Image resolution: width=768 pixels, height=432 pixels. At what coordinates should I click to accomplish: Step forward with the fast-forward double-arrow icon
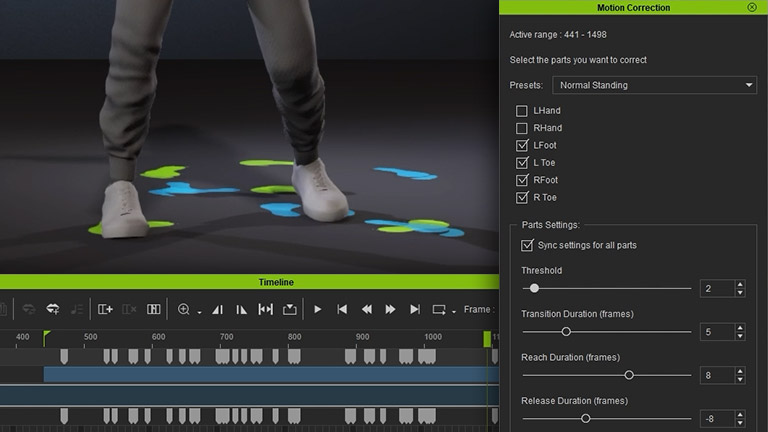[x=390, y=310]
